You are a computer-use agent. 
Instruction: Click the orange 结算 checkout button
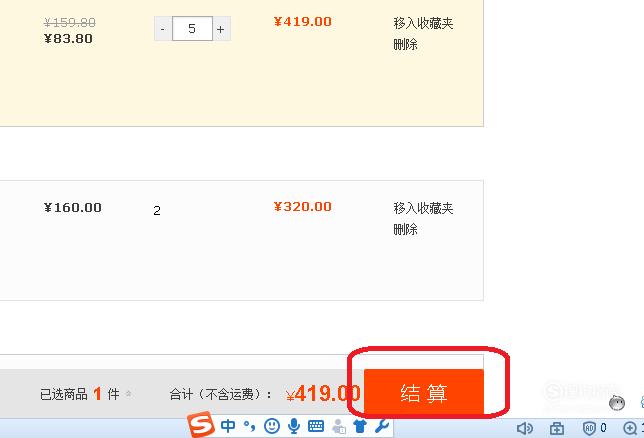pos(424,393)
